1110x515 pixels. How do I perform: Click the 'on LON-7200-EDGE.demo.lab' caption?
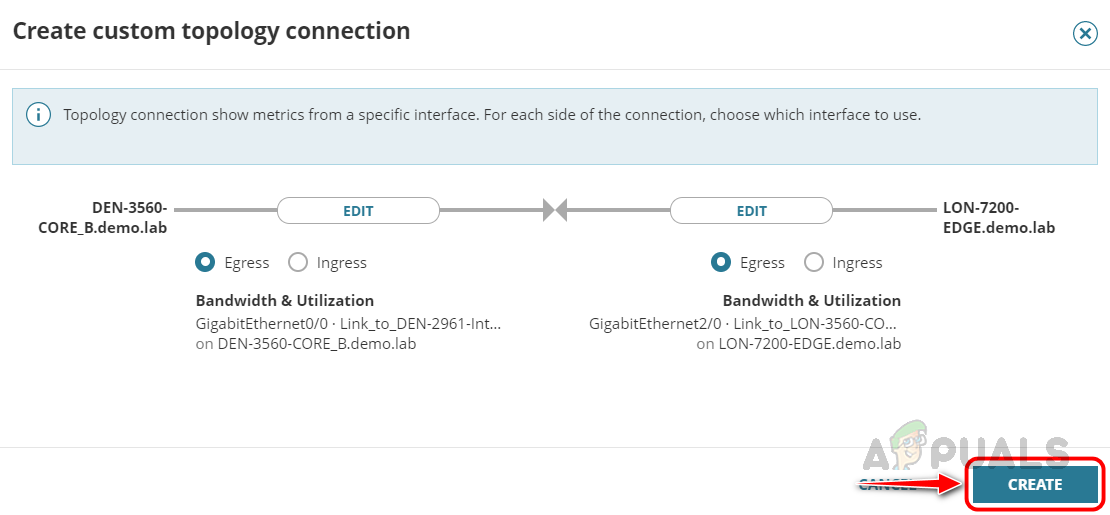[x=798, y=343]
